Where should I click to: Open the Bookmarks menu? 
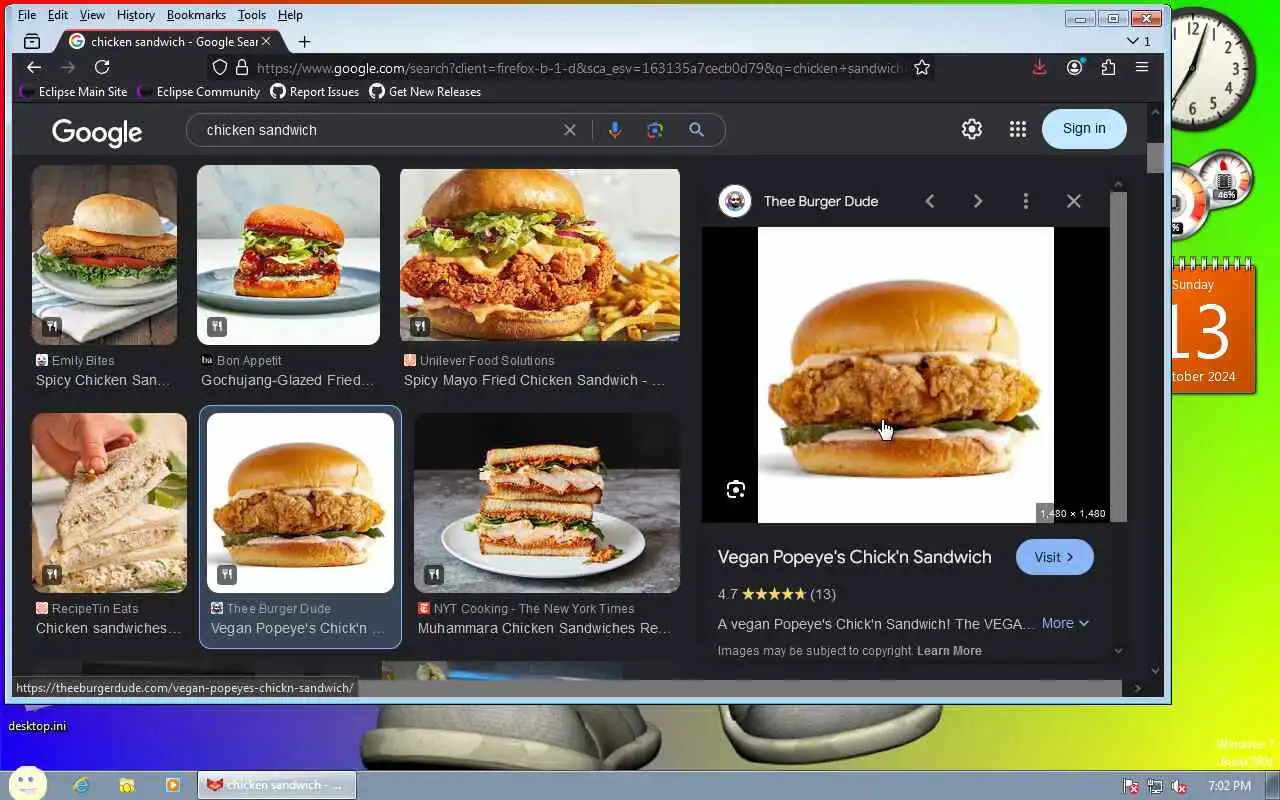pyautogui.click(x=196, y=15)
